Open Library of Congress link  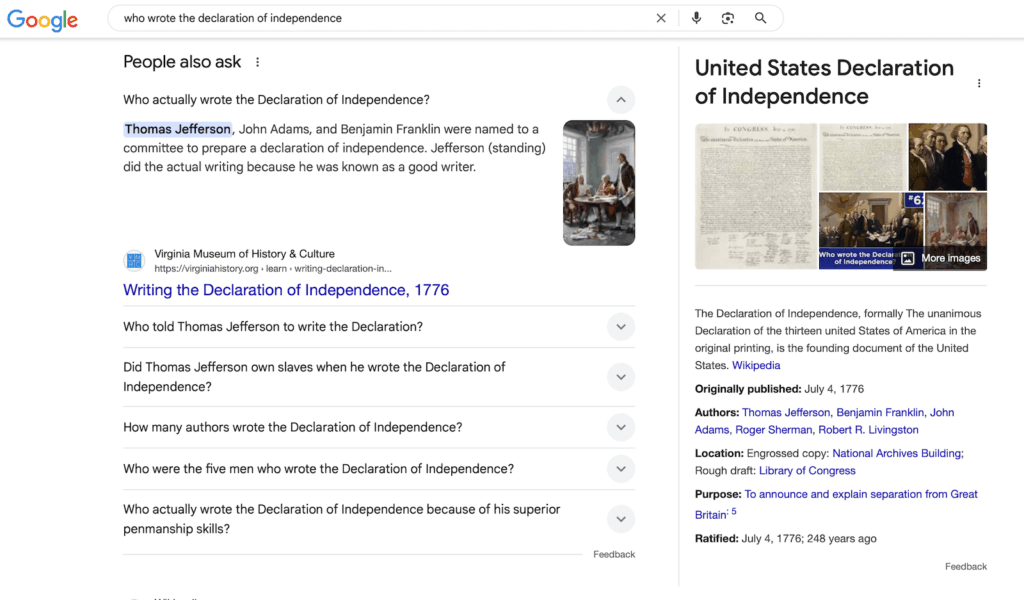point(807,470)
